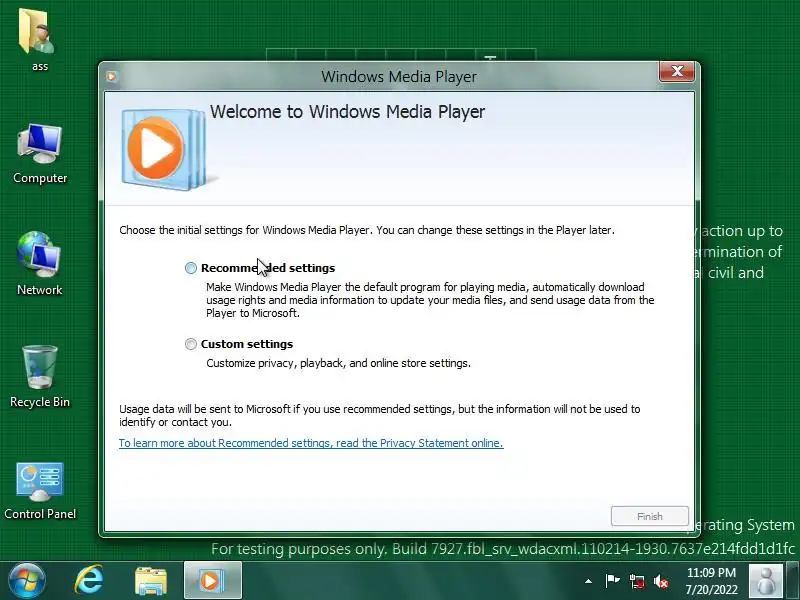Click the network status tray icon
The image size is (800, 600).
pos(636,581)
